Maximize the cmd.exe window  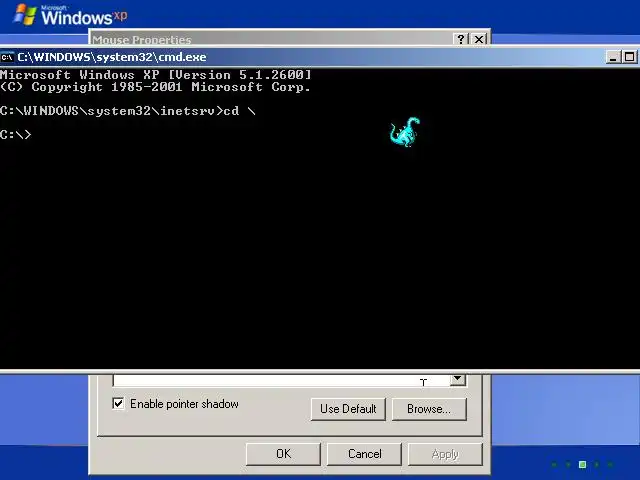pyautogui.click(x=630, y=57)
